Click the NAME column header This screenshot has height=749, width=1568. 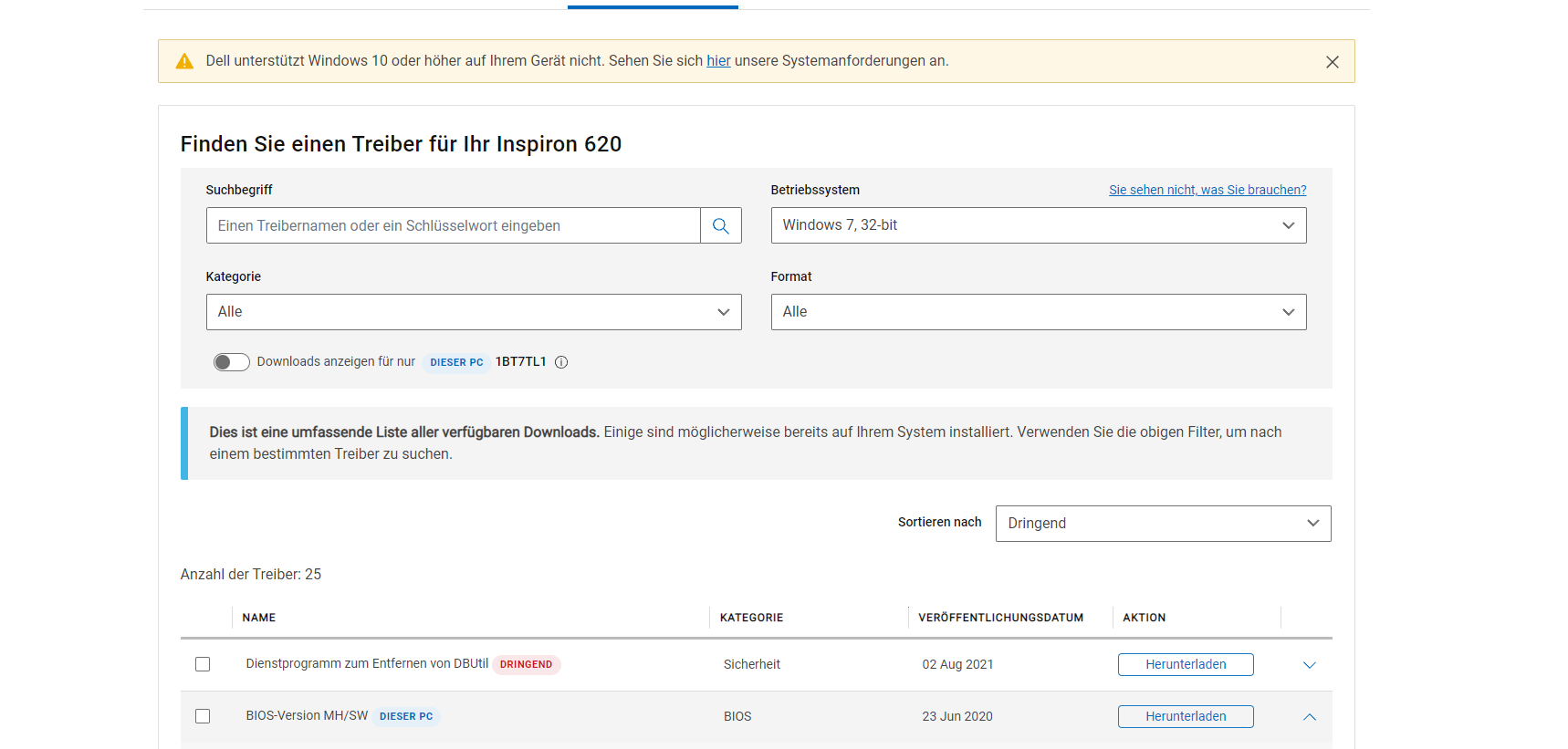pos(259,618)
